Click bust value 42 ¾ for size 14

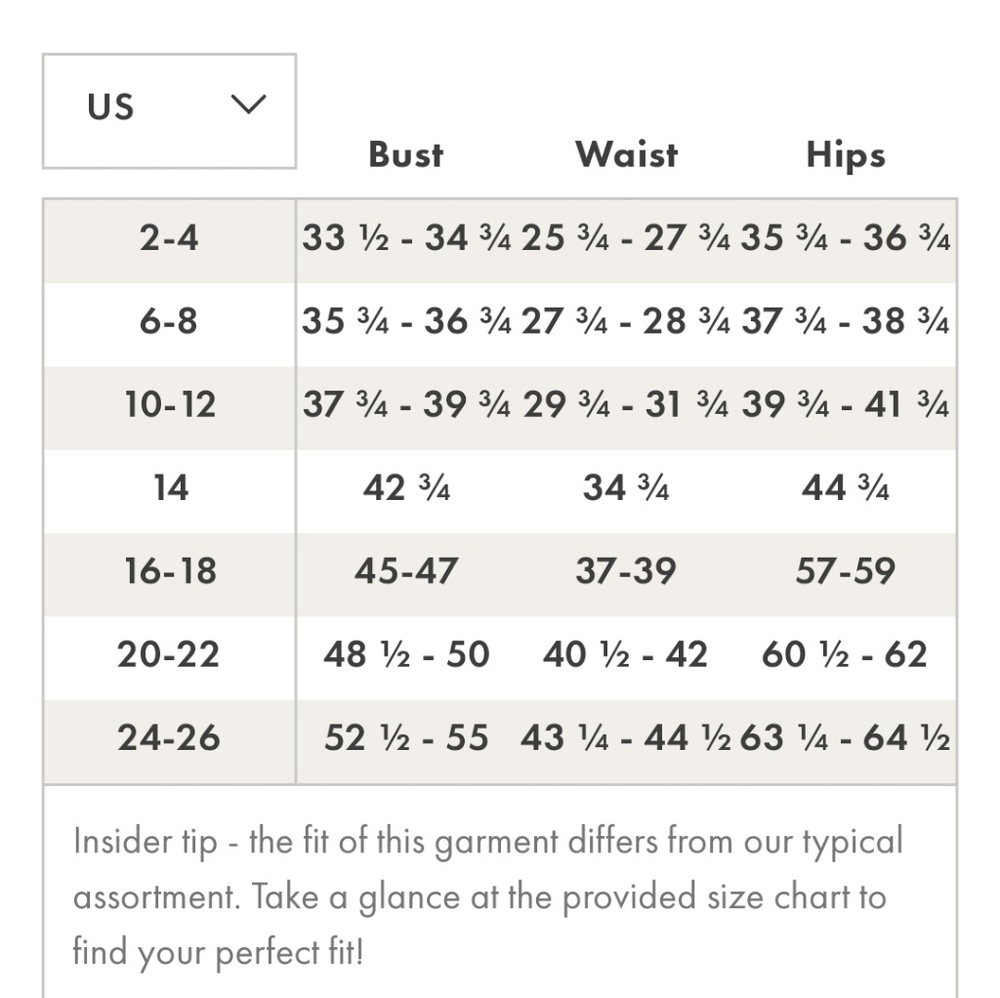[x=406, y=488]
